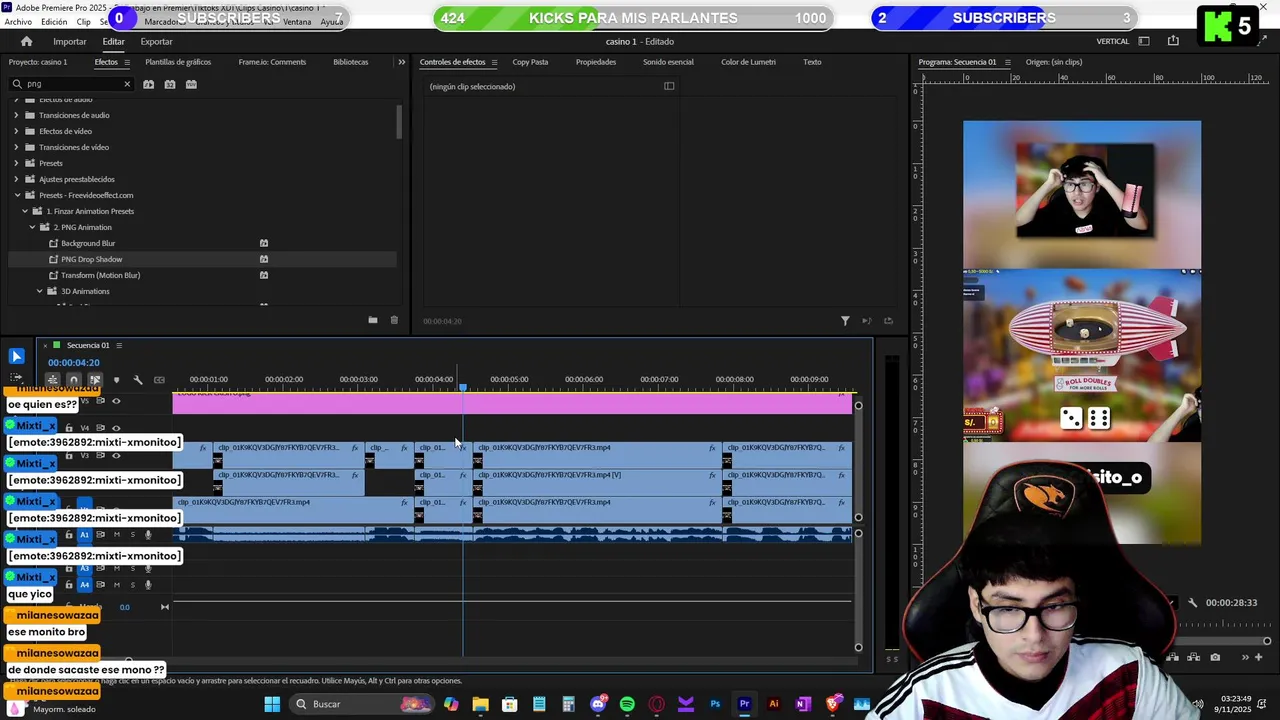Expand Efectos de vídeo folder

[16, 131]
